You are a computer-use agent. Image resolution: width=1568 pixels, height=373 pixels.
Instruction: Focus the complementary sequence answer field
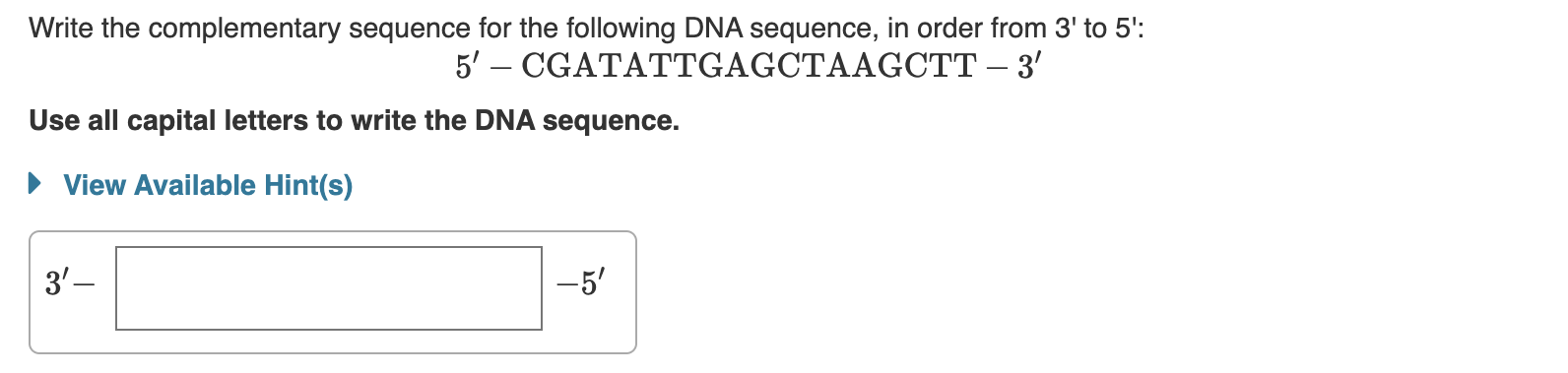tap(329, 288)
